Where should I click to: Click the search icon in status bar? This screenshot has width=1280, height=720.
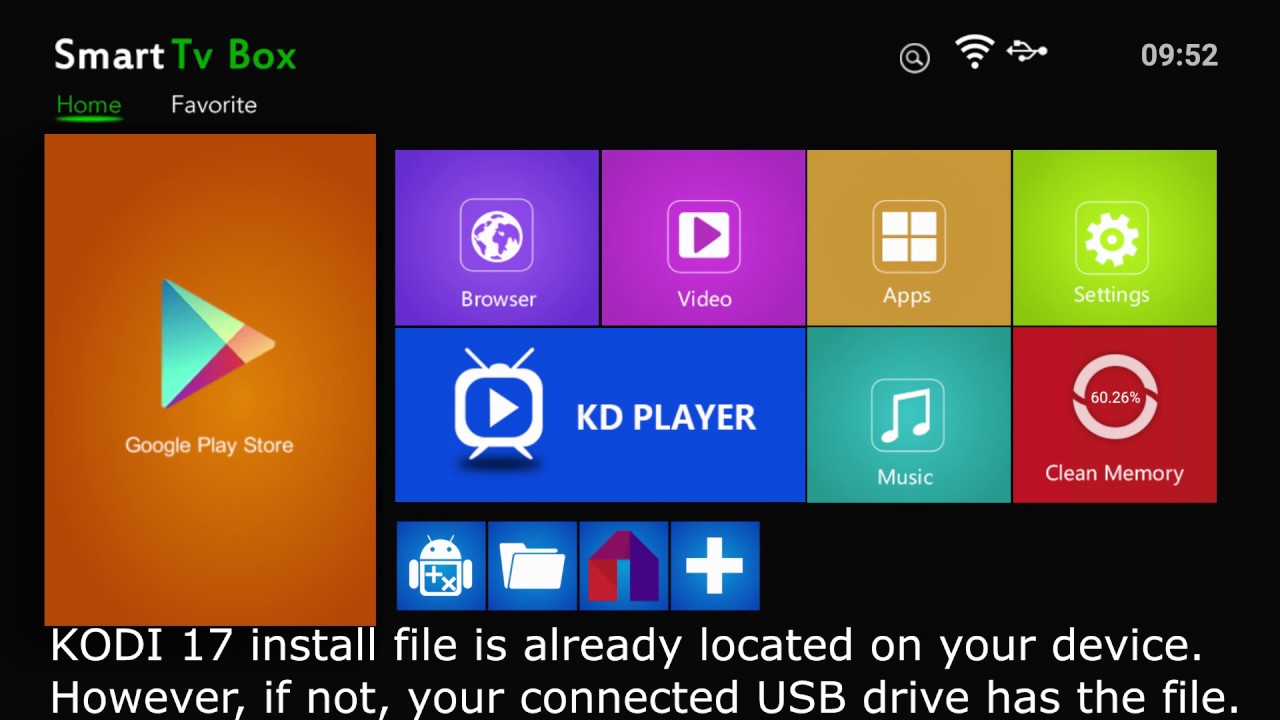[914, 58]
